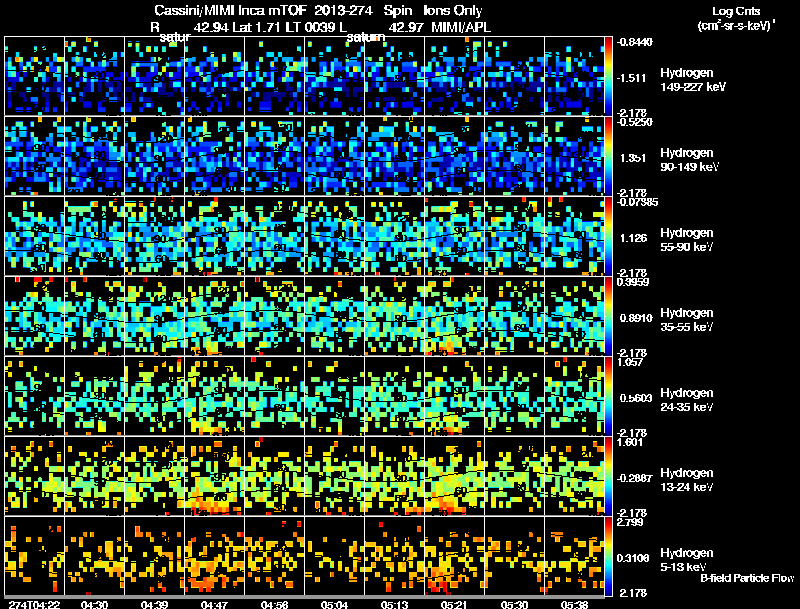Click the colorbar for Hydrogen 35-55 keV
The image size is (800, 609).
[x=608, y=316]
